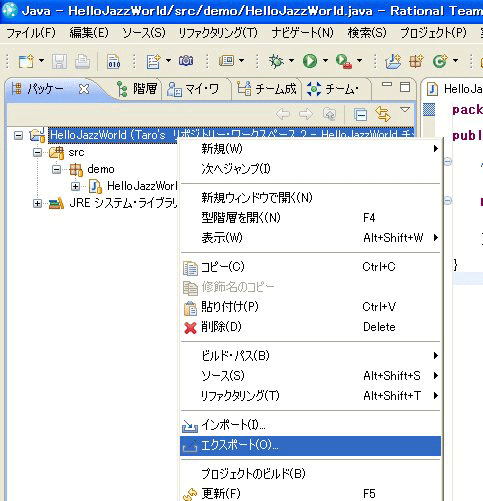Choose エクスポート(O)... in the context menu
Image resolution: width=483 pixels, height=501 pixels.
310,446
